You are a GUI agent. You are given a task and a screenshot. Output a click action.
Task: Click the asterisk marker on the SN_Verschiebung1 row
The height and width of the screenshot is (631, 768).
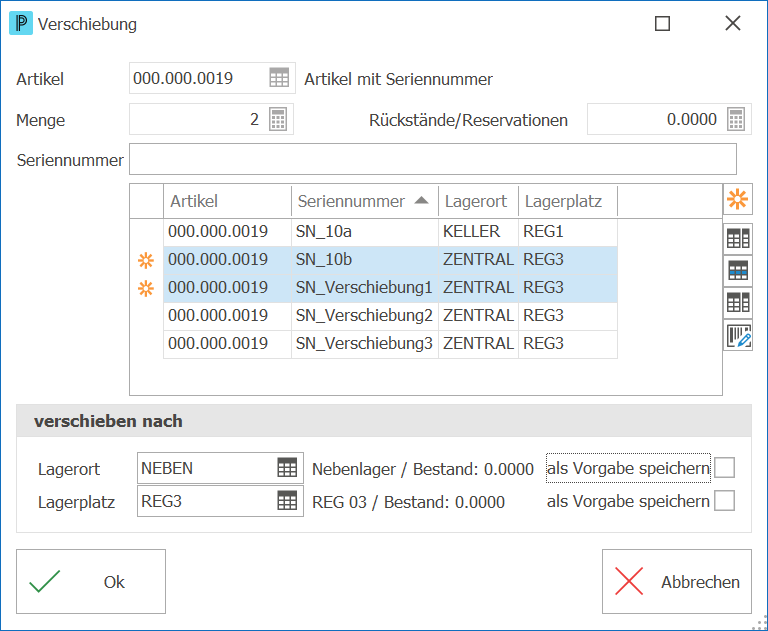point(146,288)
